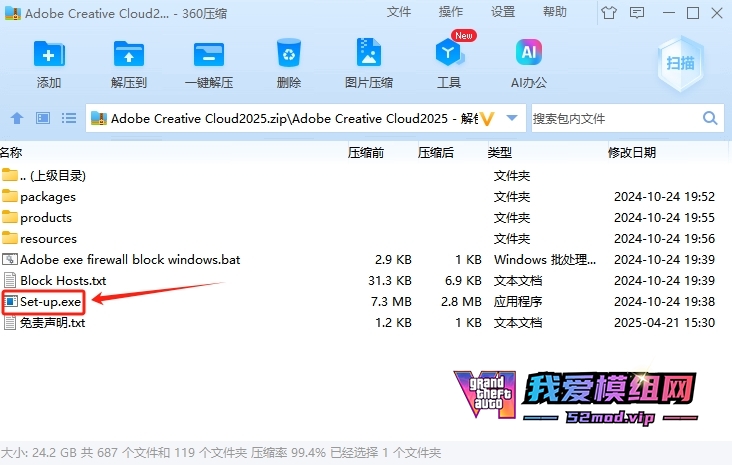Image resolution: width=732 pixels, height=465 pixels.
Task: Sort by the 修改日期 column header
Action: coord(632,153)
